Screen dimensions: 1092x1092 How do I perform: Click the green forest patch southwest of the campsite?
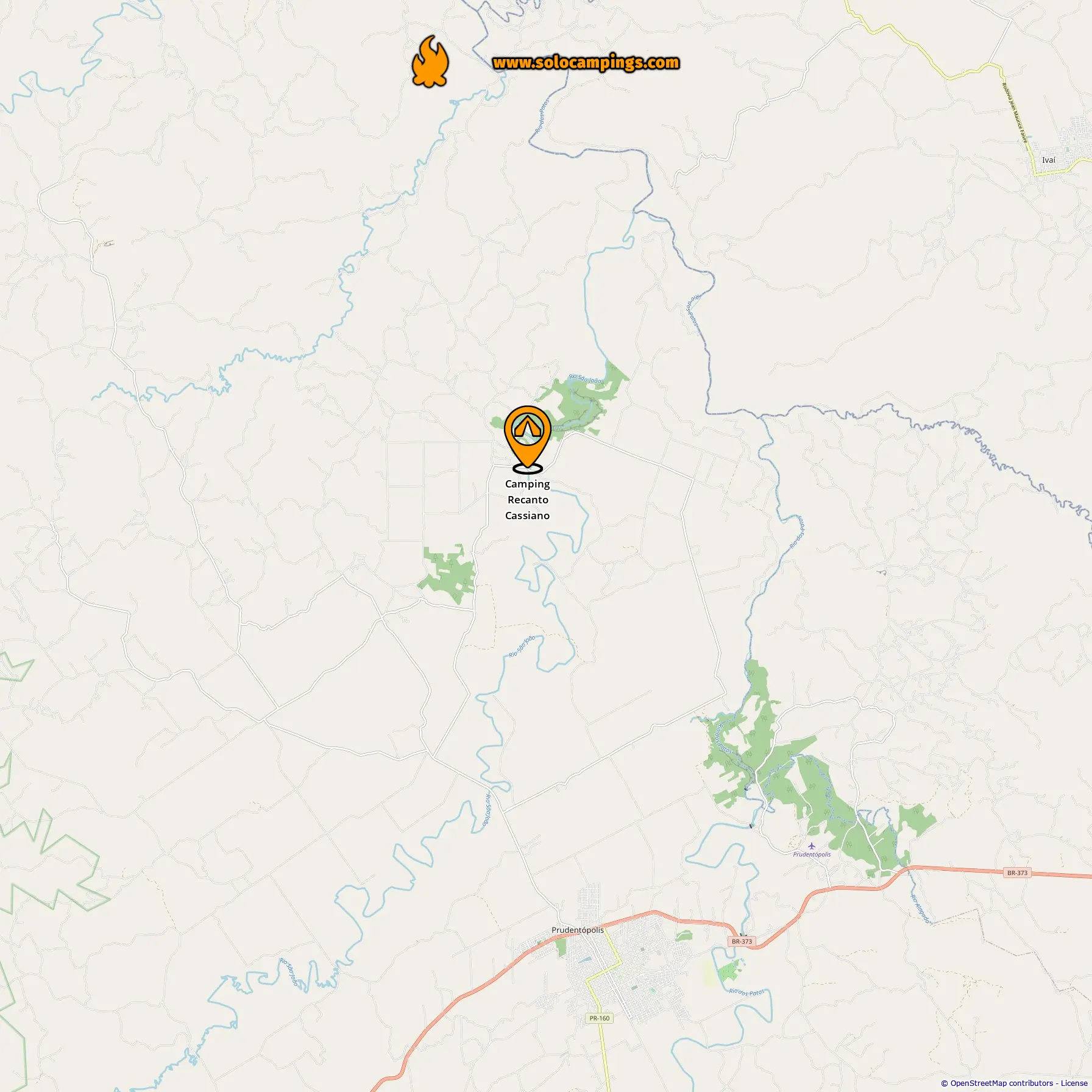tap(449, 575)
